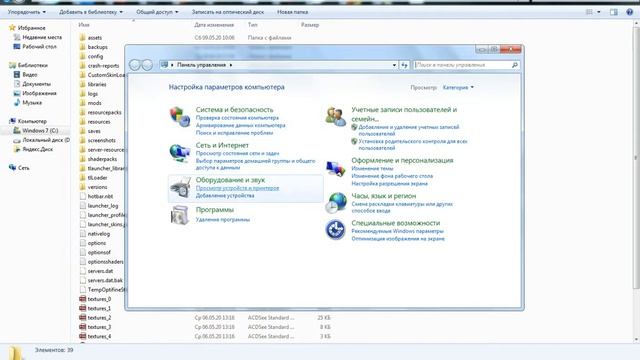
Task: Open the Programs category icon
Action: click(180, 215)
